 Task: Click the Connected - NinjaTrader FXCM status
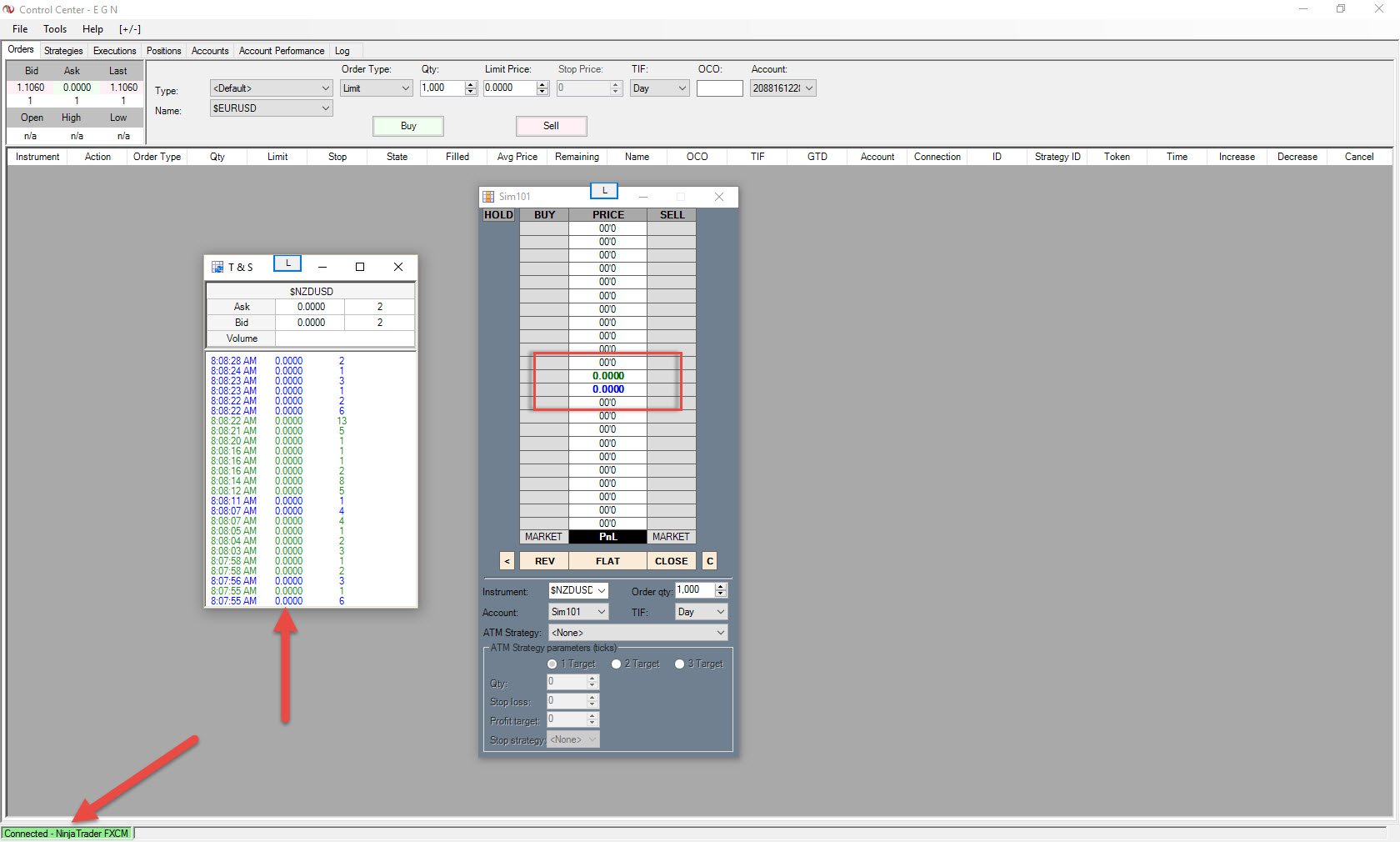pos(67,834)
